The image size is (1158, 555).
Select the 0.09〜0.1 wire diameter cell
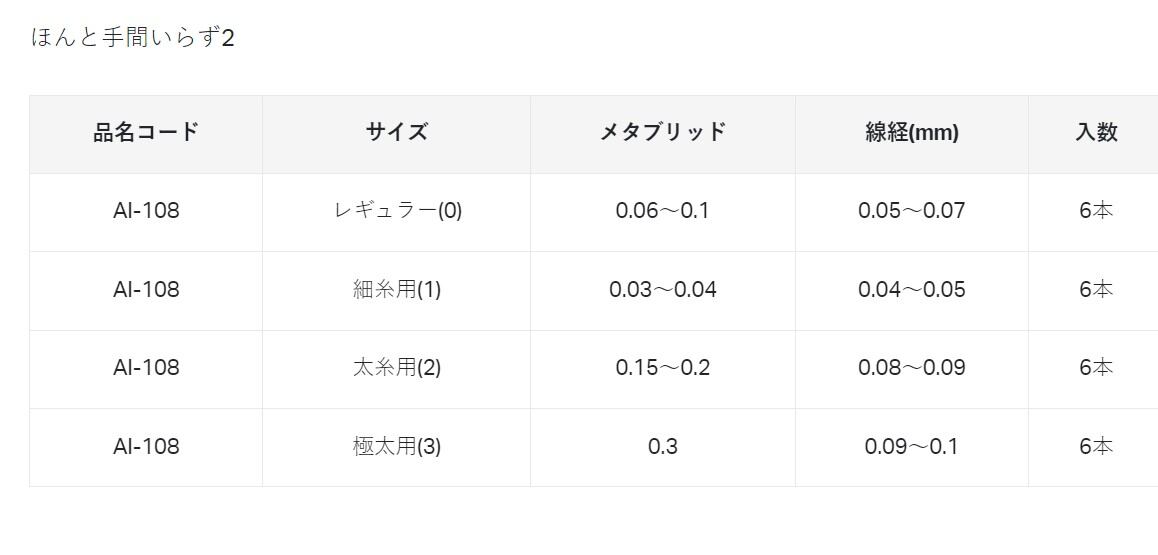pos(912,447)
